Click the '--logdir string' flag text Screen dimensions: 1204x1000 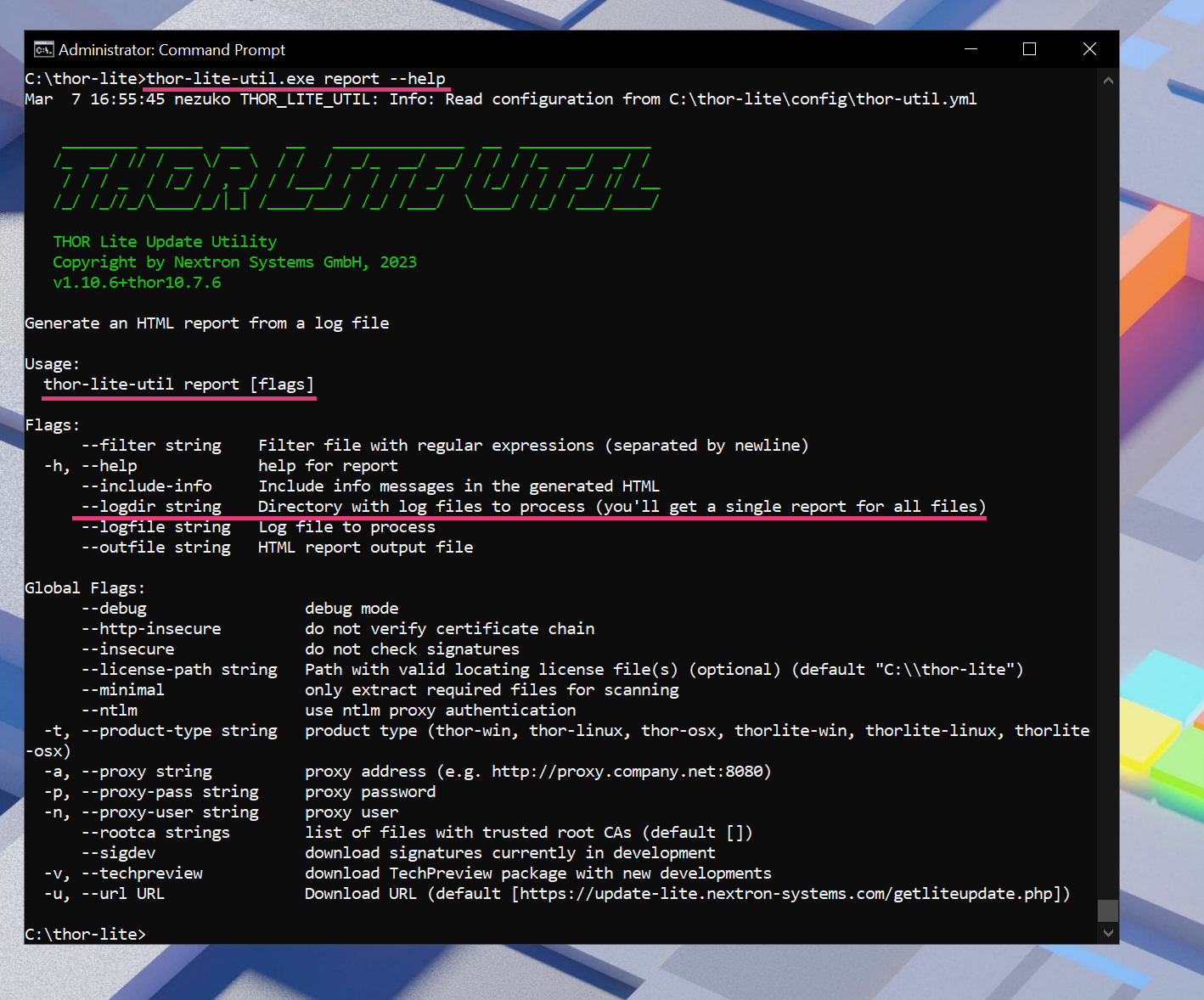[x=152, y=507]
